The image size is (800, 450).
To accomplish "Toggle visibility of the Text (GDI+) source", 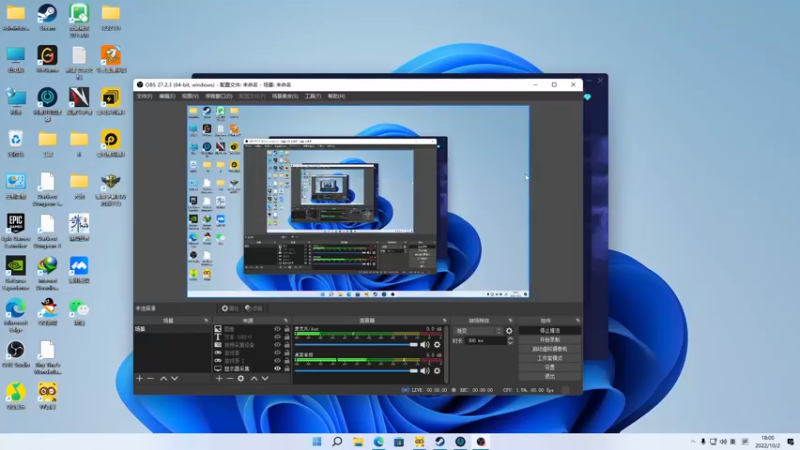I will pyautogui.click(x=278, y=337).
